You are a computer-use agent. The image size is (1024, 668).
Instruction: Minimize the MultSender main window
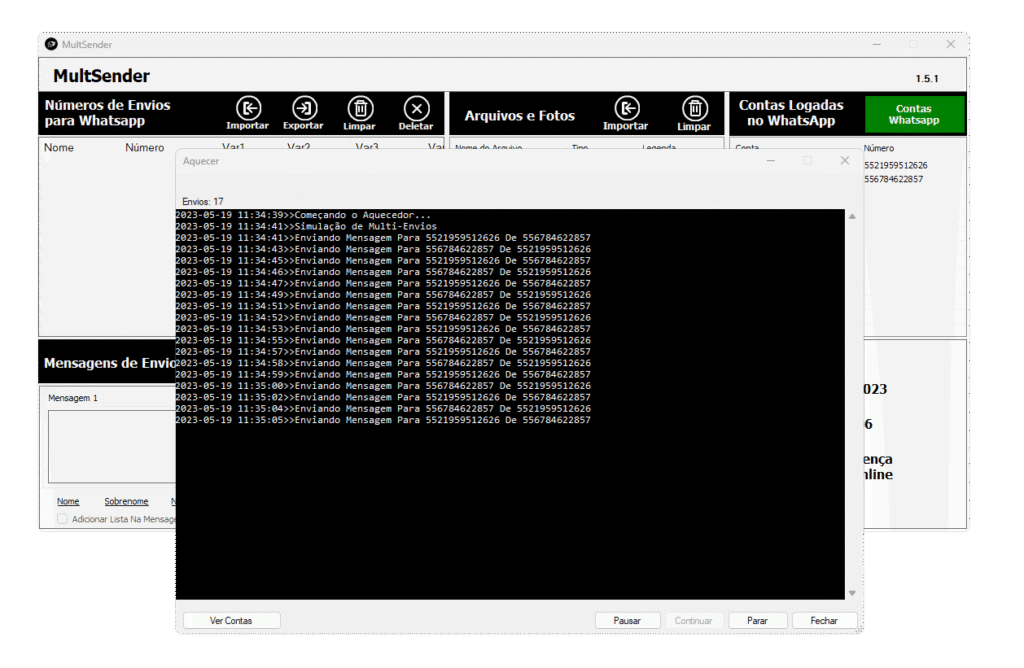coord(876,44)
